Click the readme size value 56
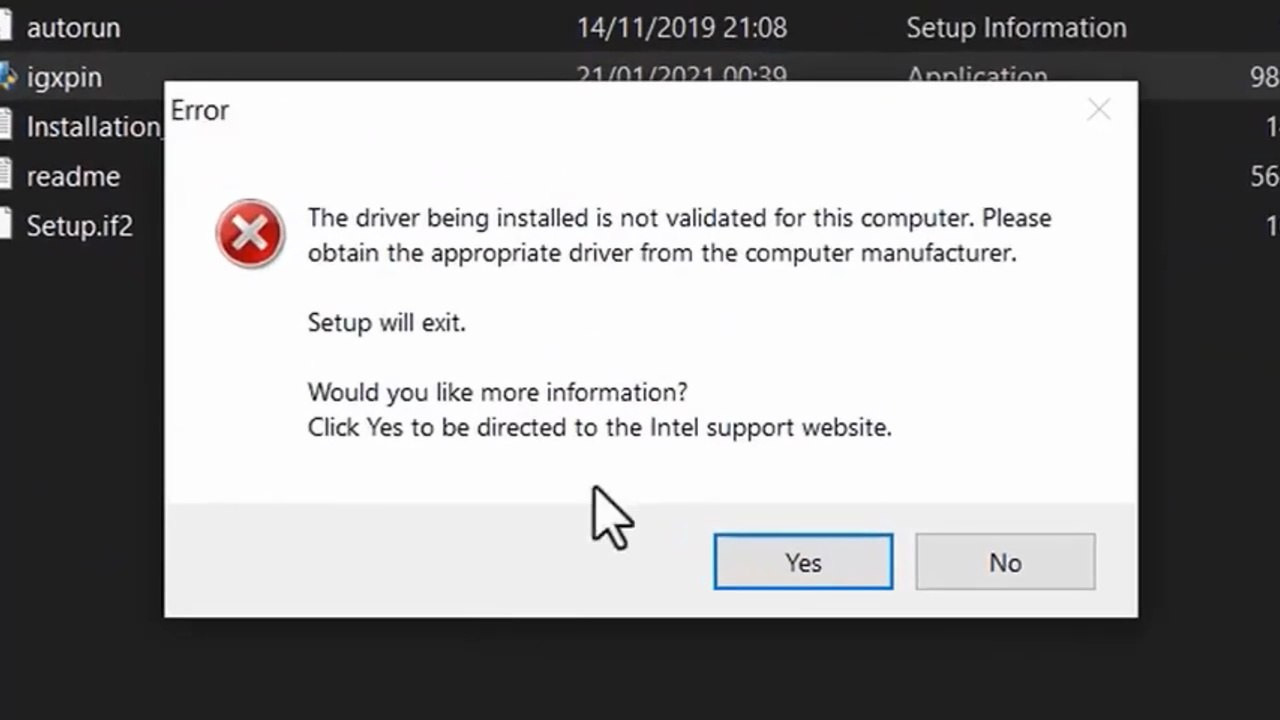Image resolution: width=1280 pixels, height=720 pixels. (1264, 176)
